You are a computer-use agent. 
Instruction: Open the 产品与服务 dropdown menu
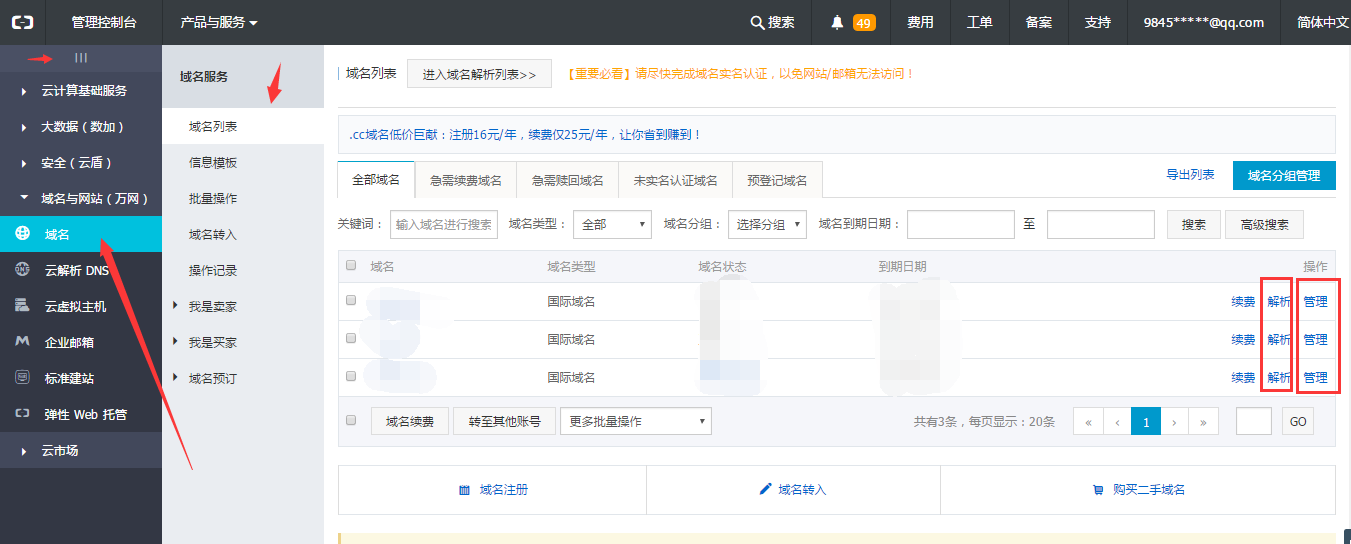(x=219, y=22)
